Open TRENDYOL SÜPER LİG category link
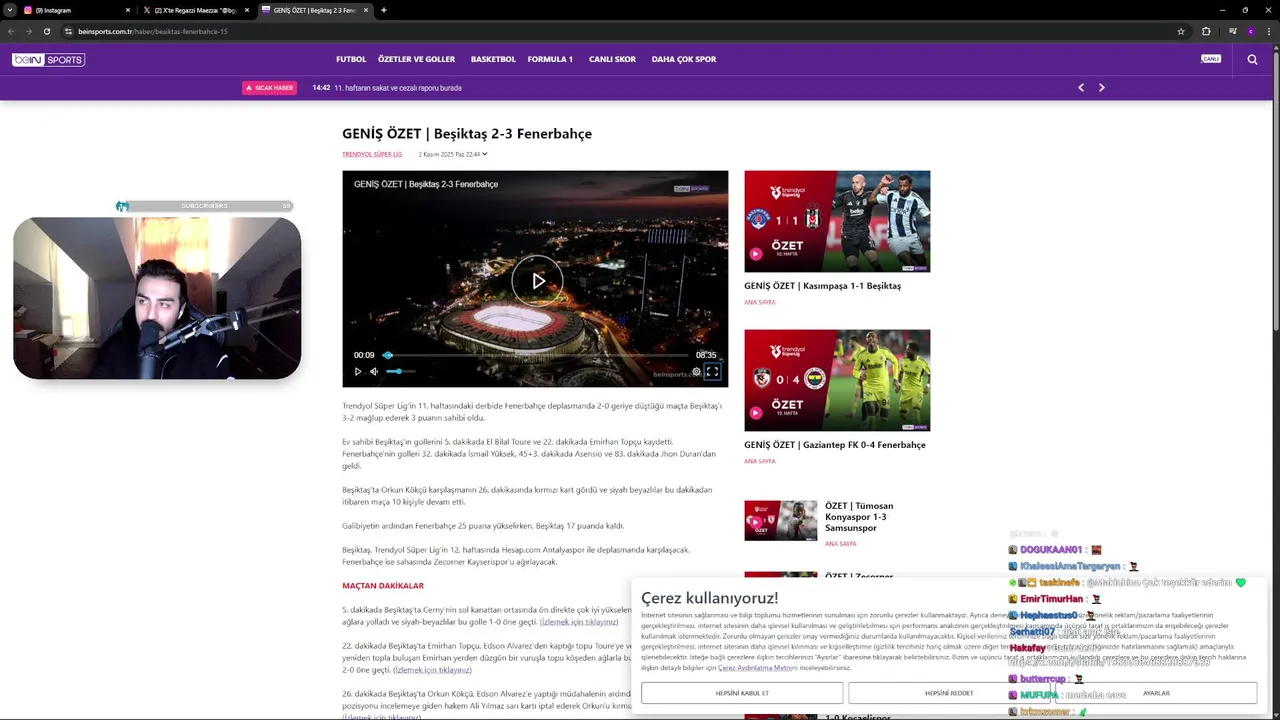Viewport: 1280px width, 720px height. 372,155
